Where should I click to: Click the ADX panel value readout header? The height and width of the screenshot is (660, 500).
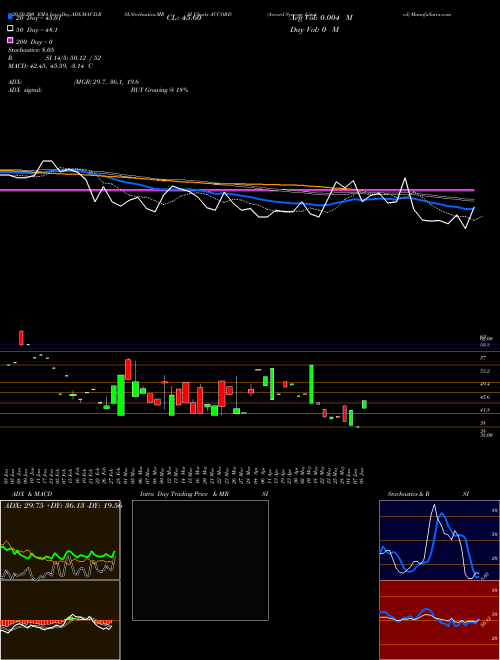63,506
